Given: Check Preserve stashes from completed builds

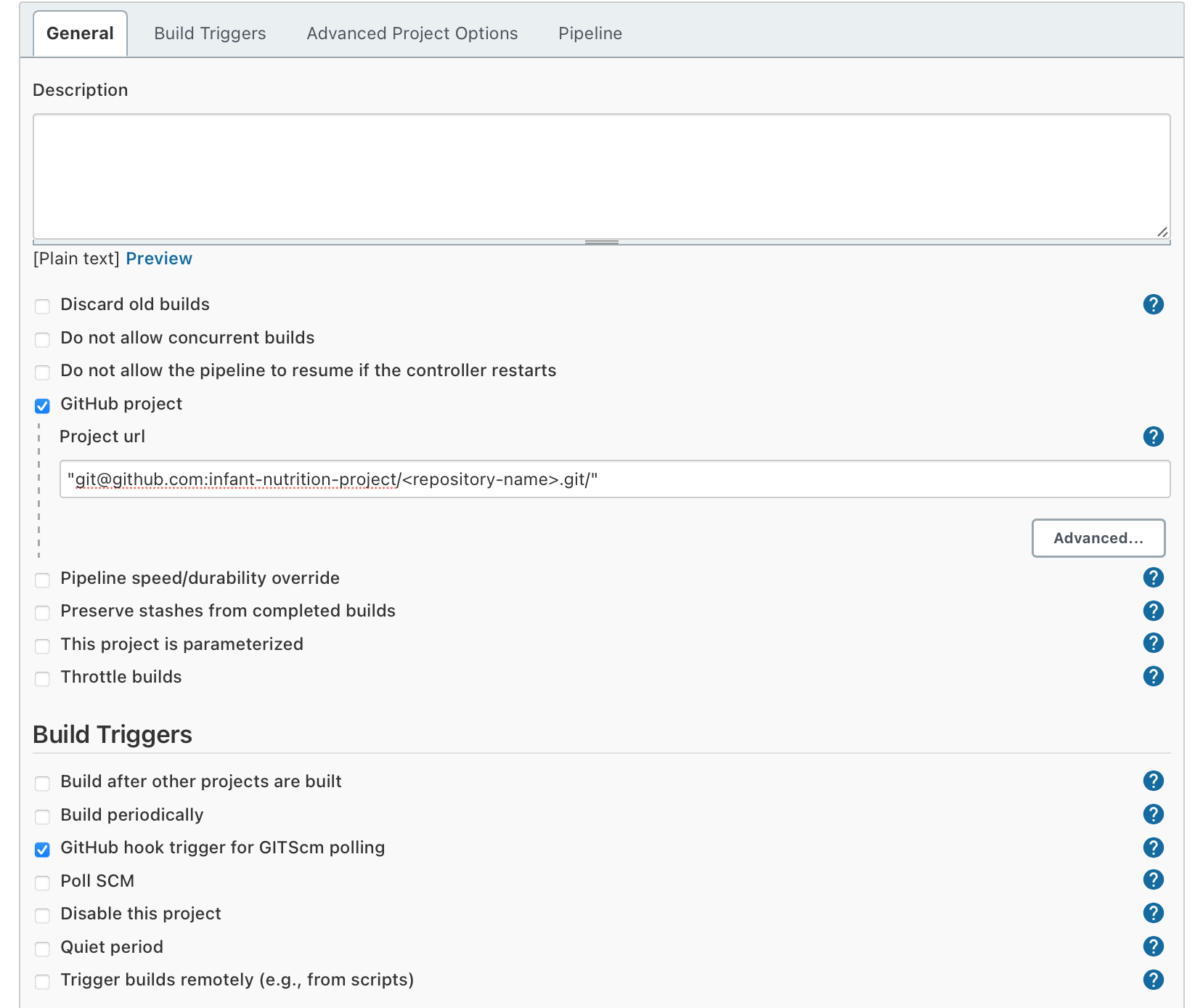Looking at the screenshot, I should tap(43, 613).
